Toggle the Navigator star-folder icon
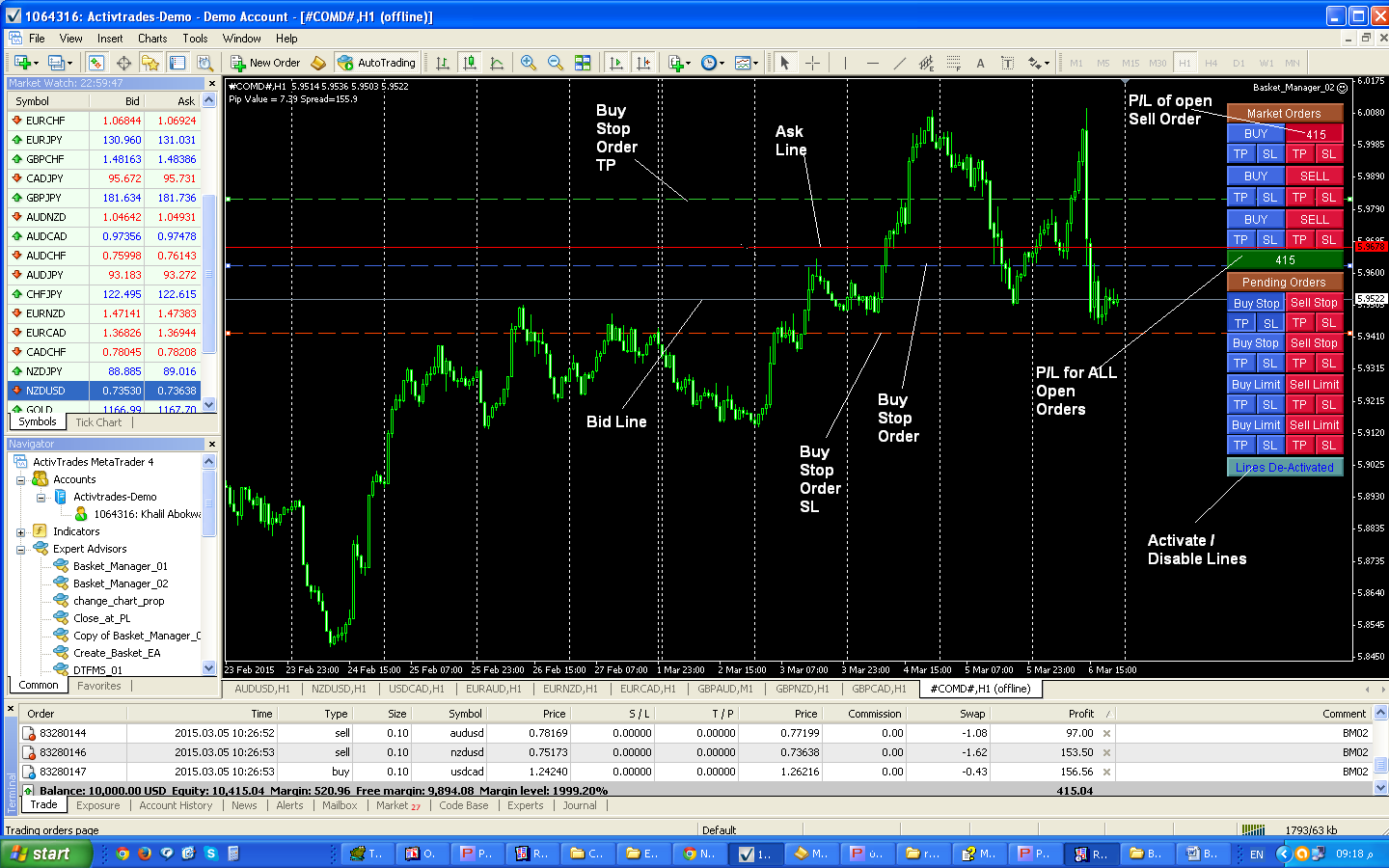The image size is (1389, 868). tap(150, 63)
